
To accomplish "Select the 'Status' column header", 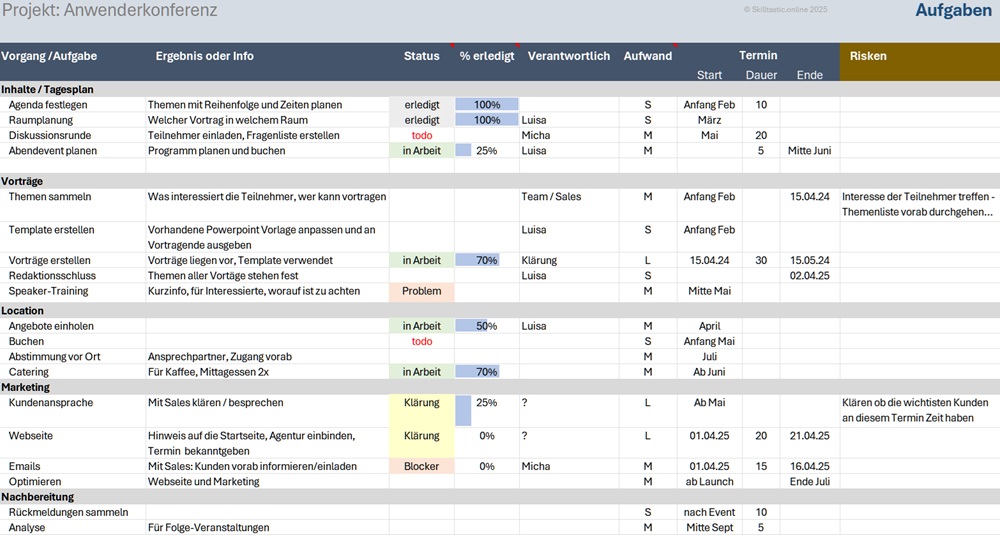I will 422,56.
